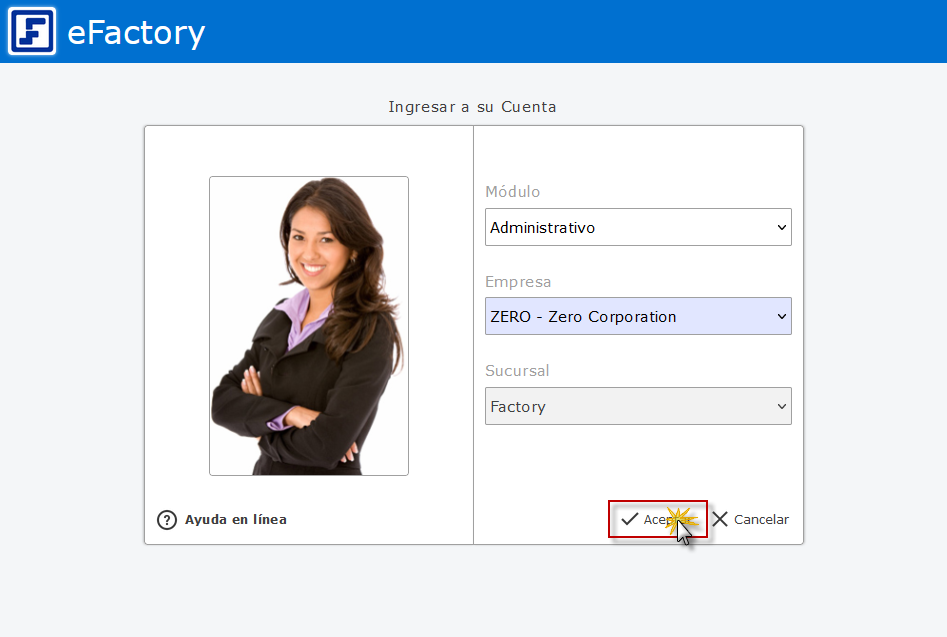Click the X icon beside Cancelar
Screen dimensions: 947x637
click(720, 520)
